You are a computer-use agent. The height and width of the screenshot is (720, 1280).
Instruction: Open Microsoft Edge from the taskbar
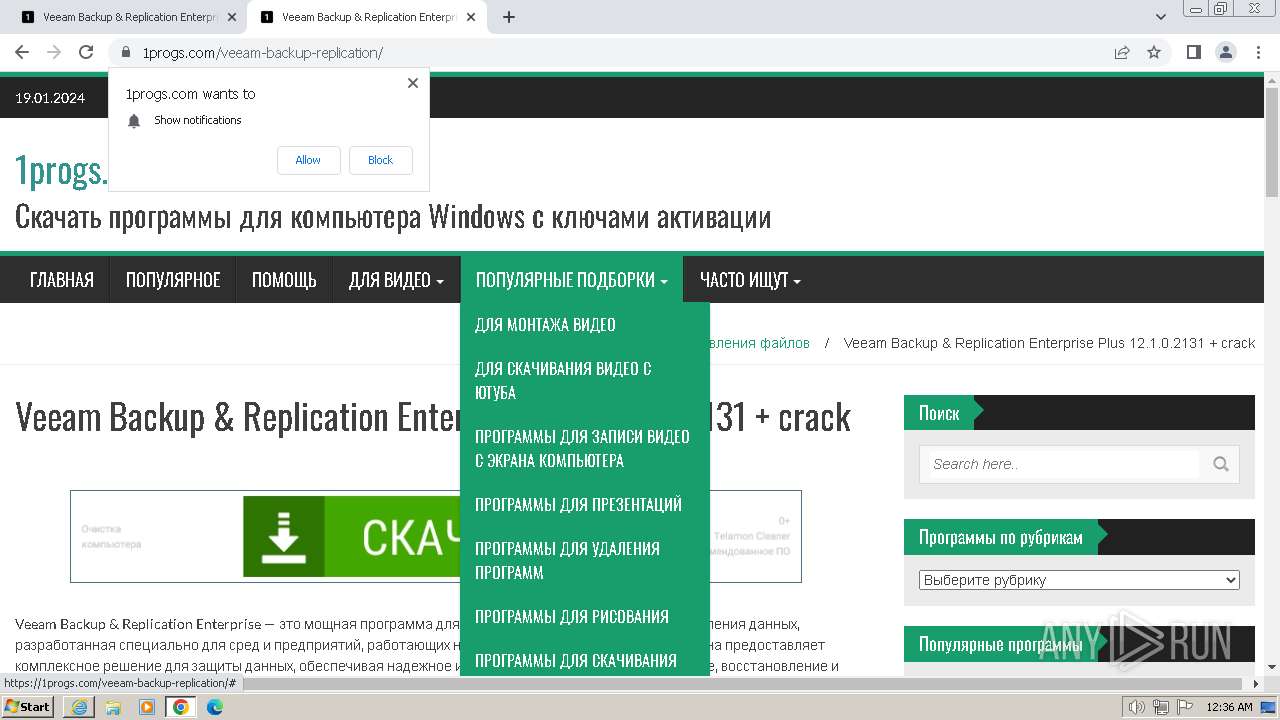pos(215,707)
